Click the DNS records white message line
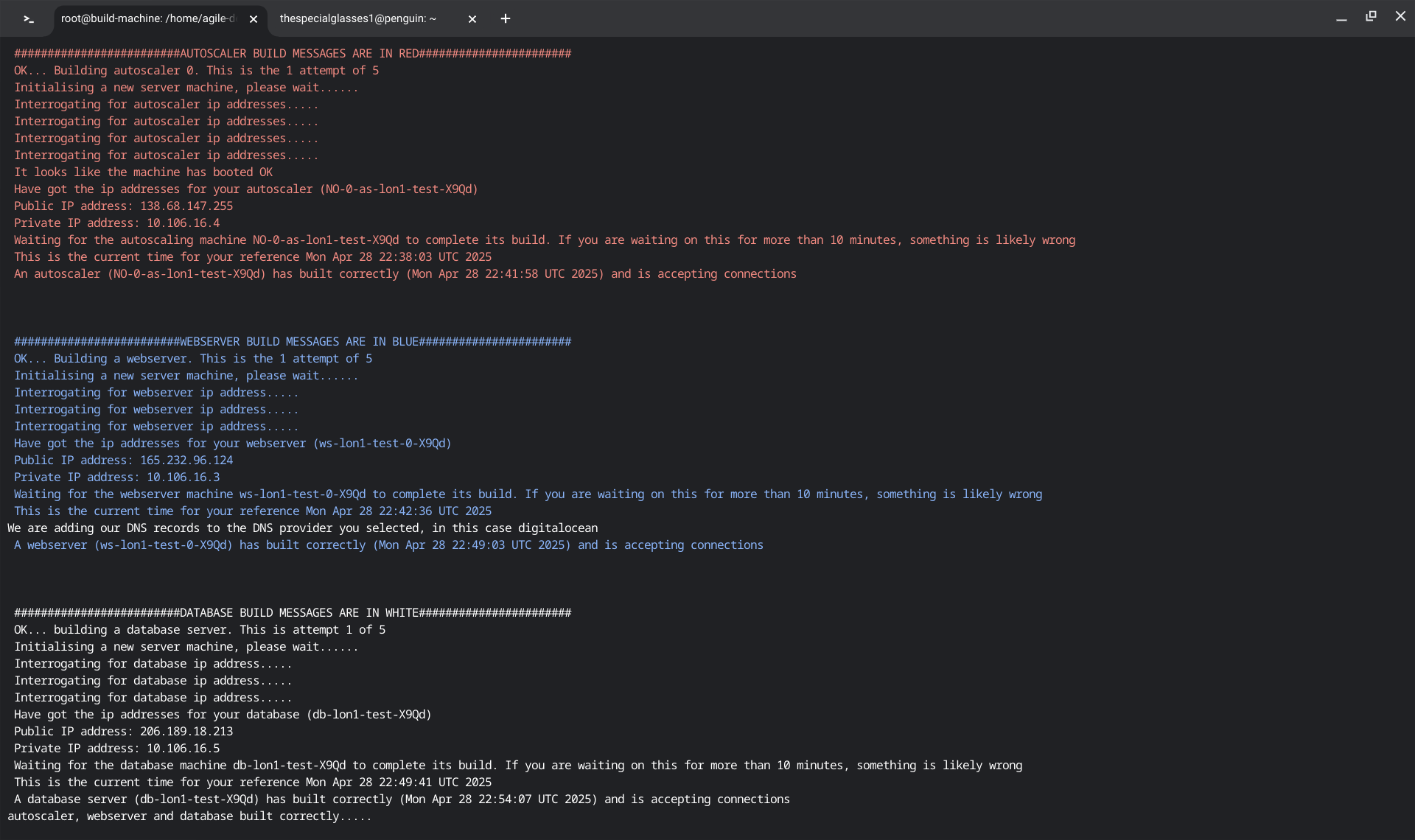Screen dimensions: 1415x840 click(302, 528)
